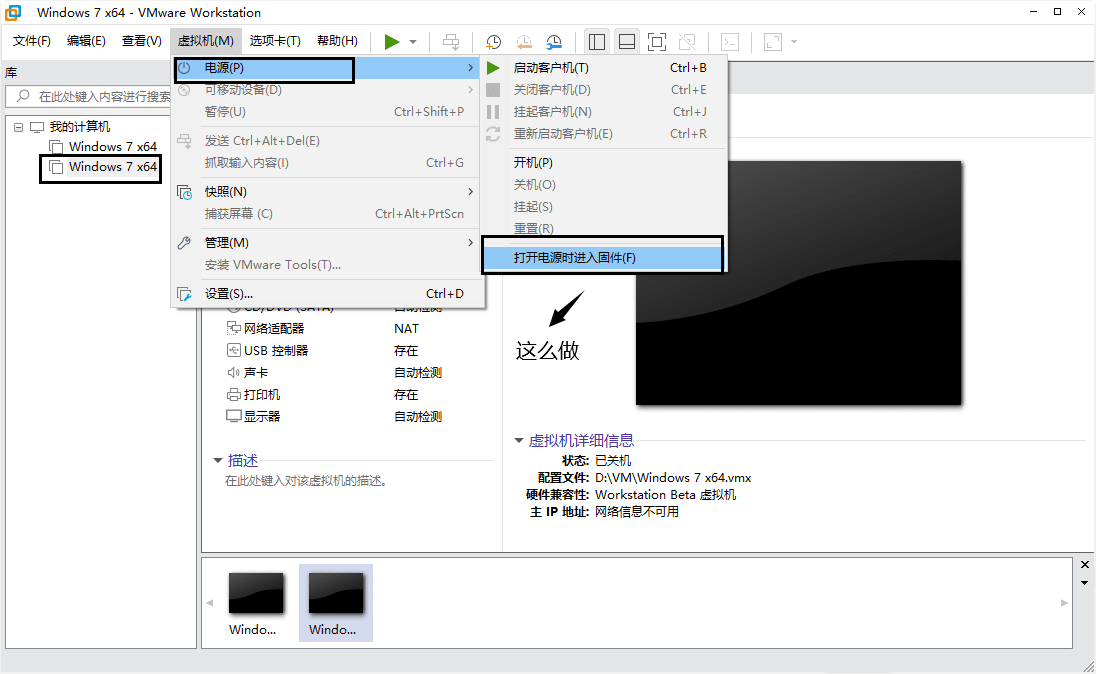The image size is (1096, 674).
Task: Collapse the 虚拟机详细信息 section
Action: click(x=519, y=440)
